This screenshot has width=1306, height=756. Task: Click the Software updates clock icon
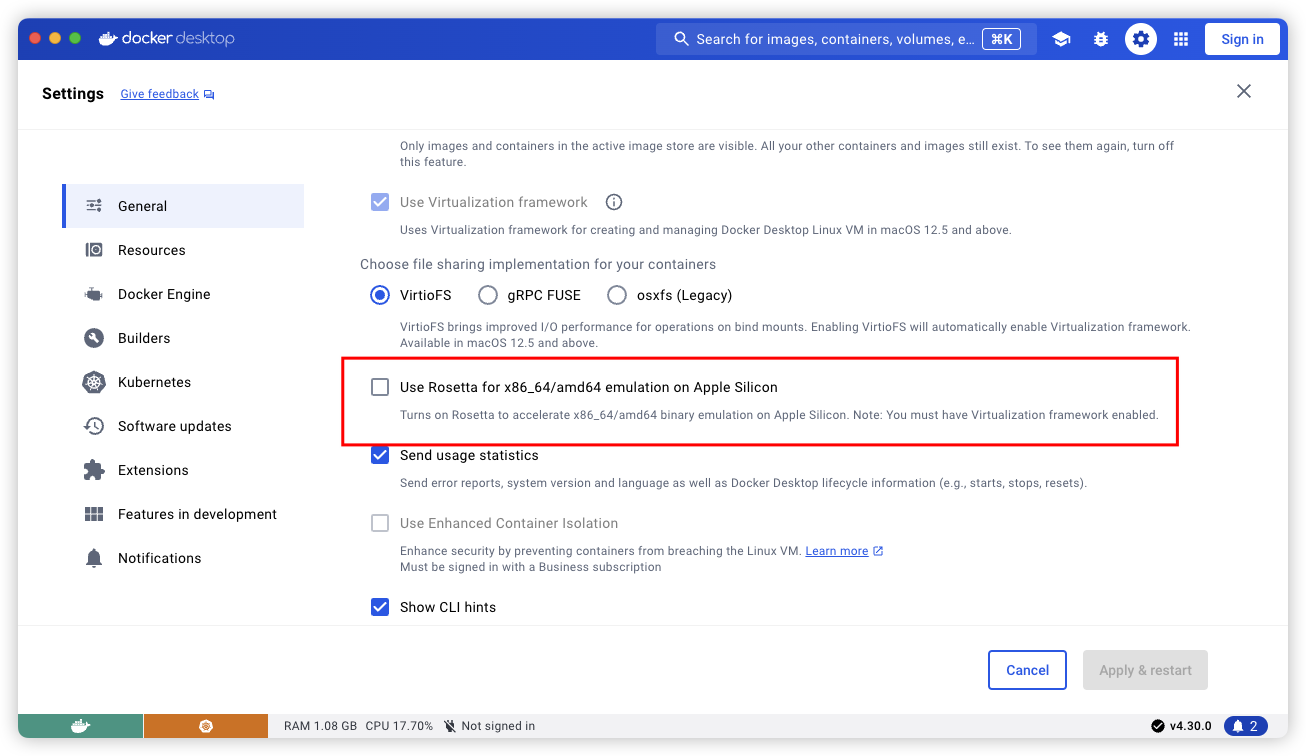click(x=94, y=426)
